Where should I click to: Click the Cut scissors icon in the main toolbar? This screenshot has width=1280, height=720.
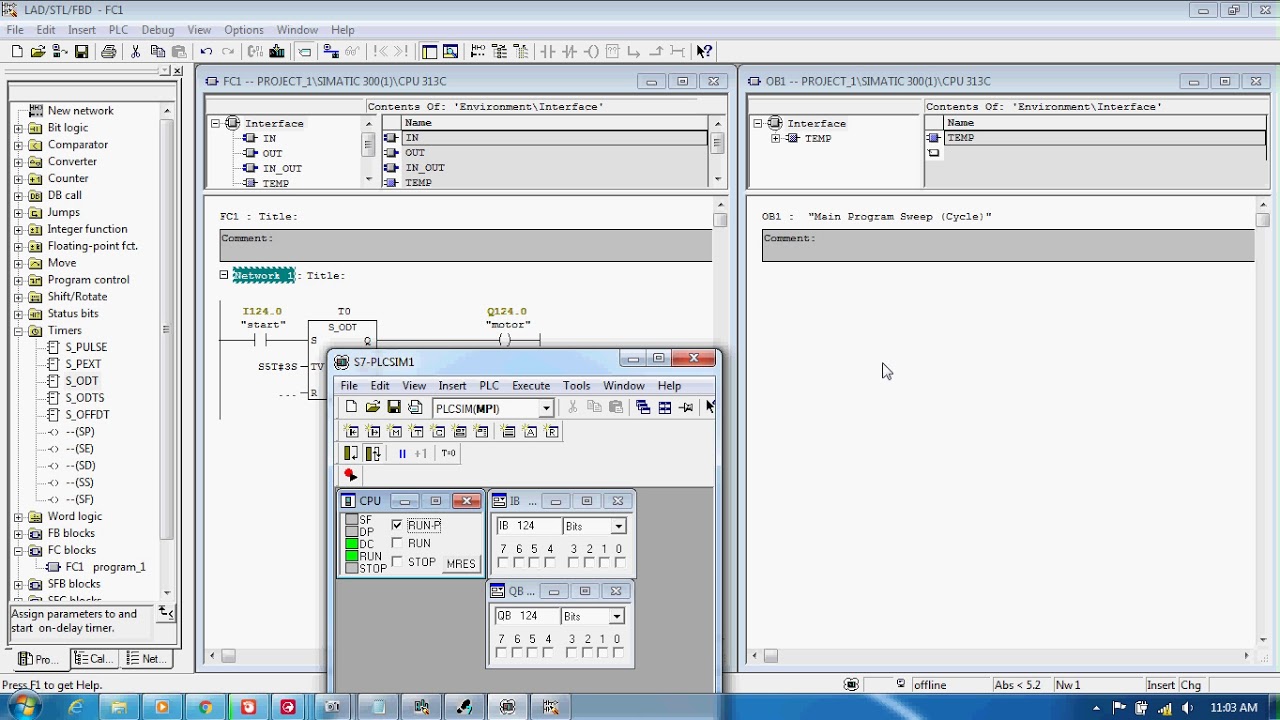tap(136, 52)
